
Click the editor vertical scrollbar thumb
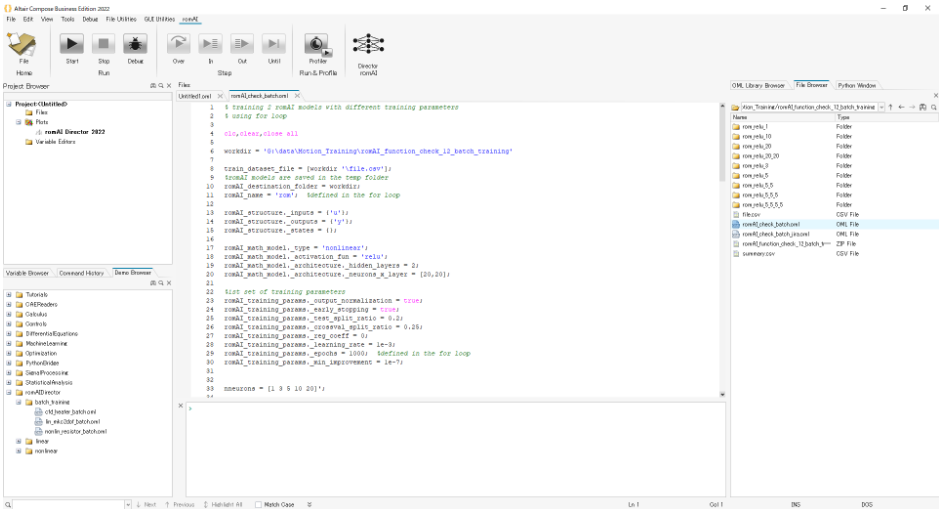722,144
